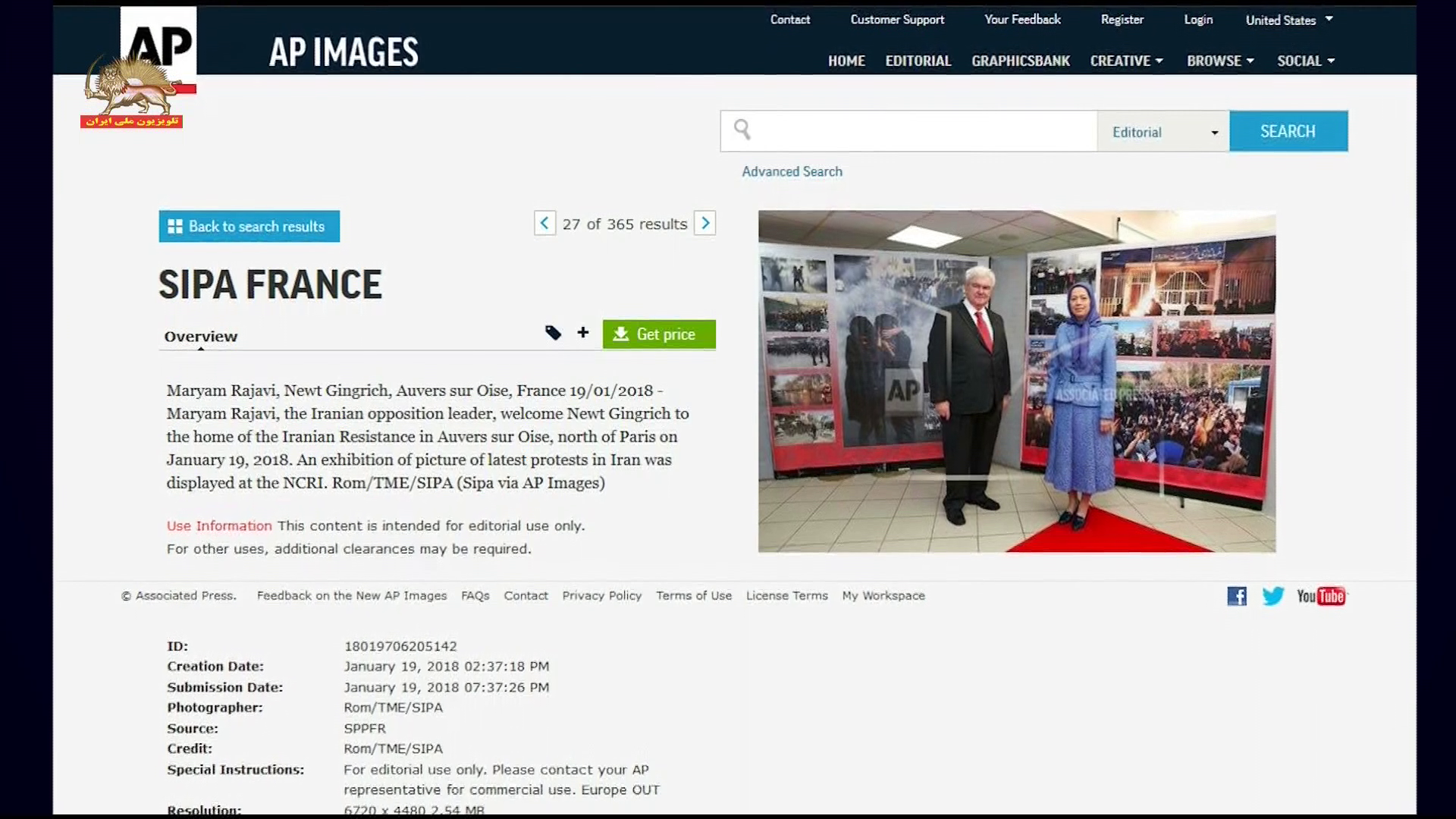Click the Register link
This screenshot has height=819, width=1456.
click(x=1122, y=20)
